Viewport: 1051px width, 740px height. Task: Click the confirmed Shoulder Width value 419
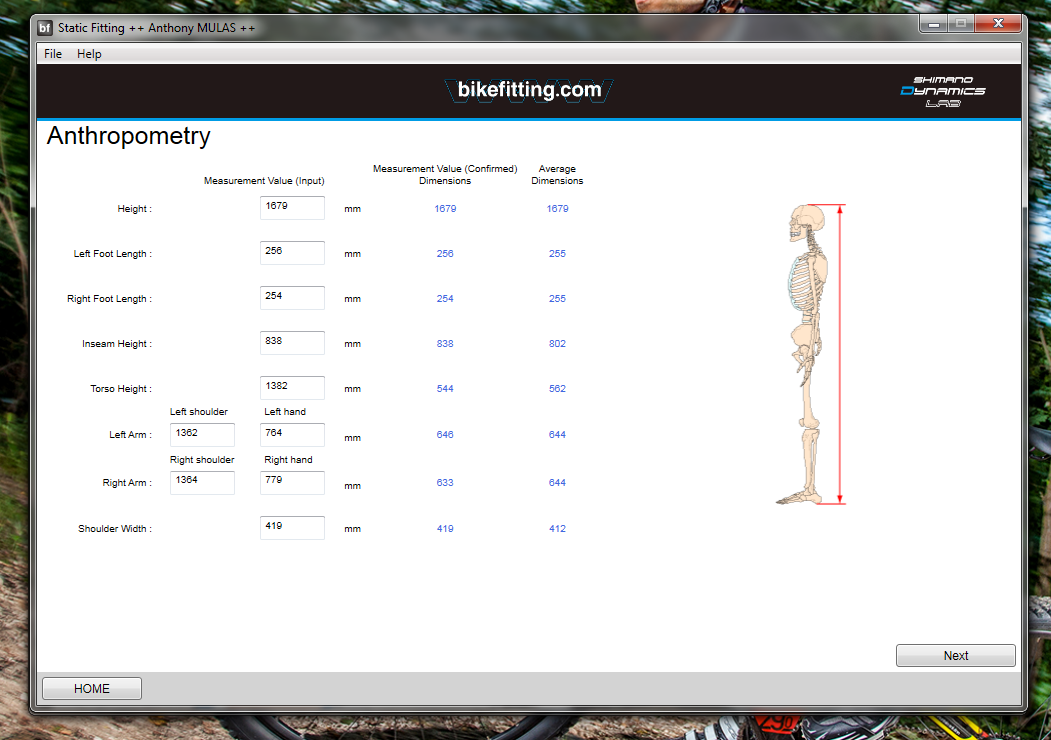[x=445, y=528]
